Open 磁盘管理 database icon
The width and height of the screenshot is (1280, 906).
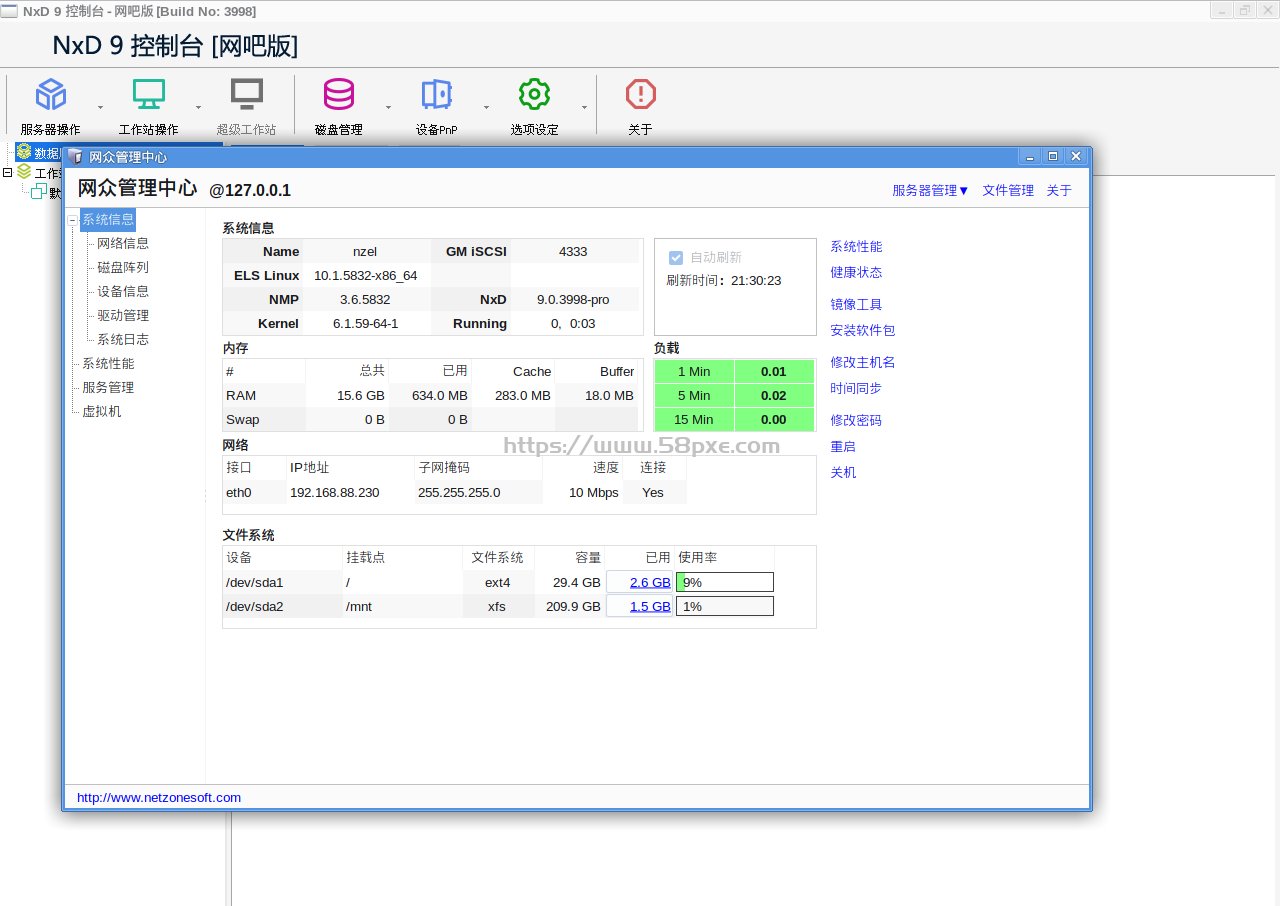coord(339,95)
